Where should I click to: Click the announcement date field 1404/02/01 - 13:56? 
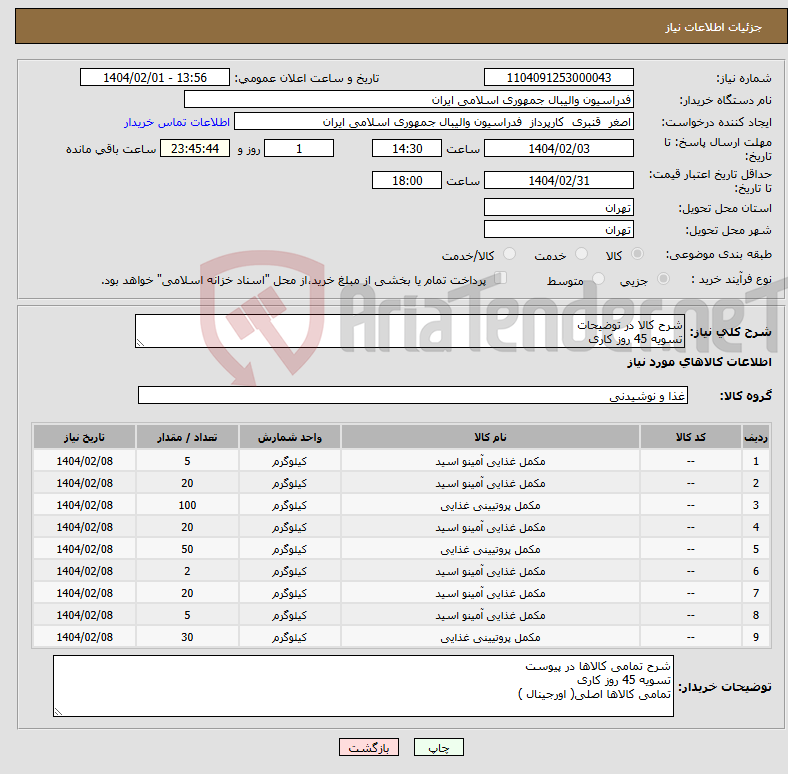(155, 77)
